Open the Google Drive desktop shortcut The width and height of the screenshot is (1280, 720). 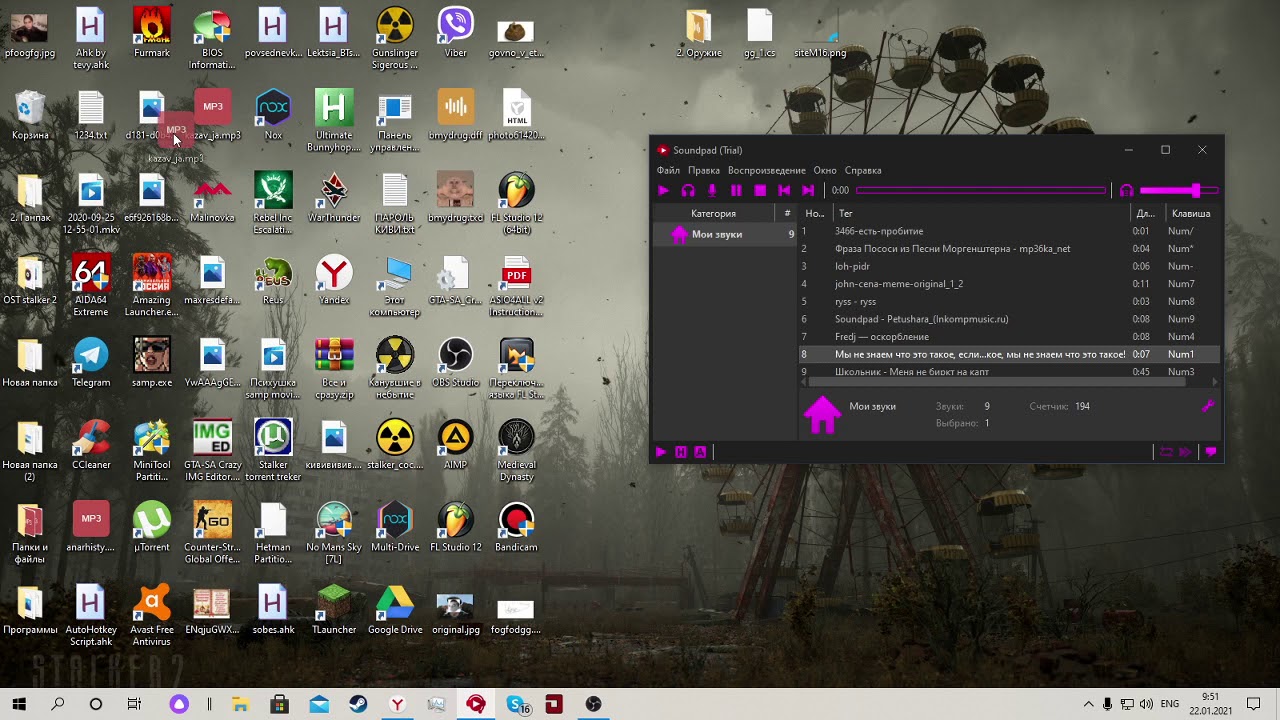[395, 610]
